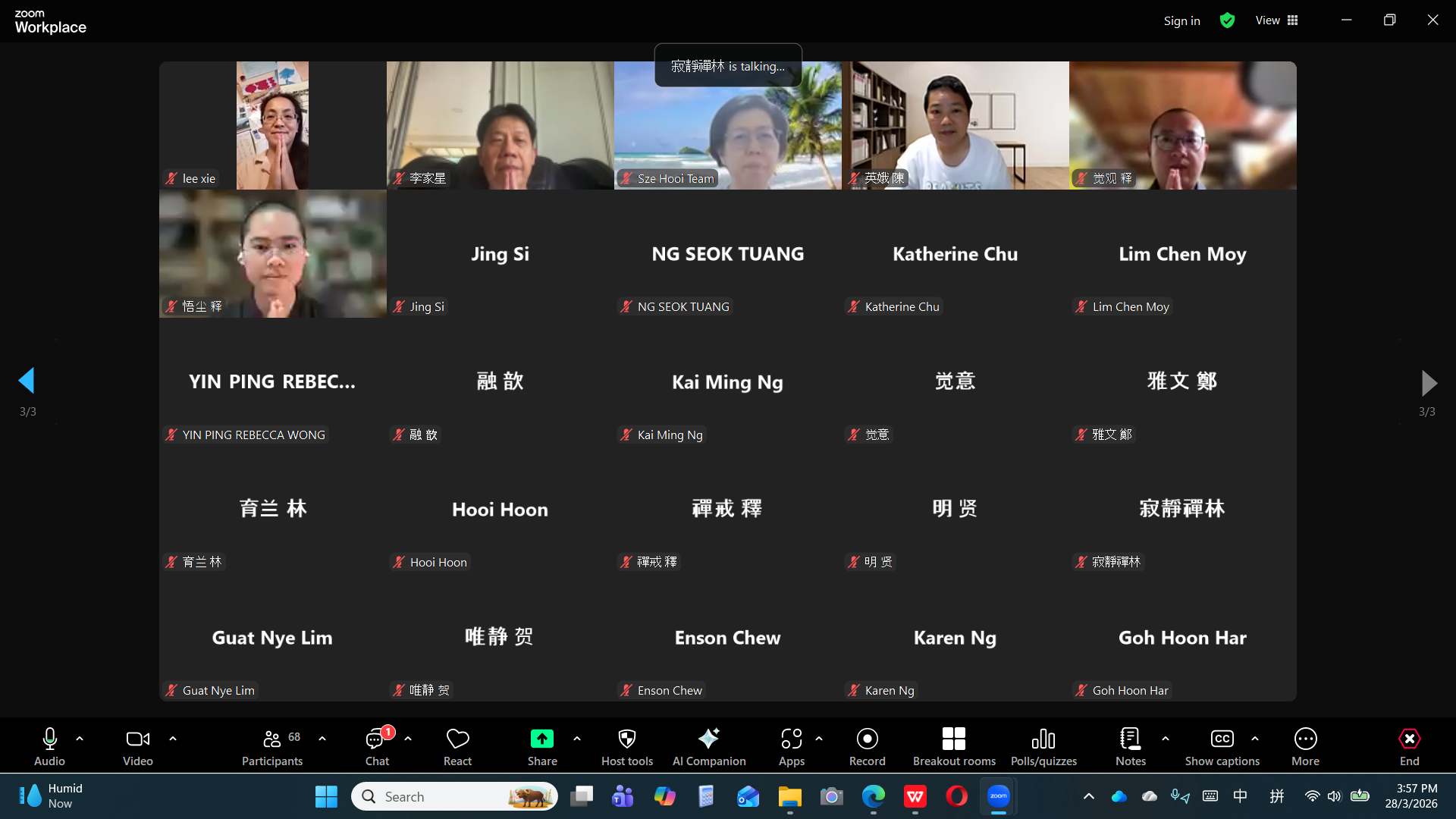Open Polls/quizzes
The height and width of the screenshot is (819, 1456).
[1043, 746]
